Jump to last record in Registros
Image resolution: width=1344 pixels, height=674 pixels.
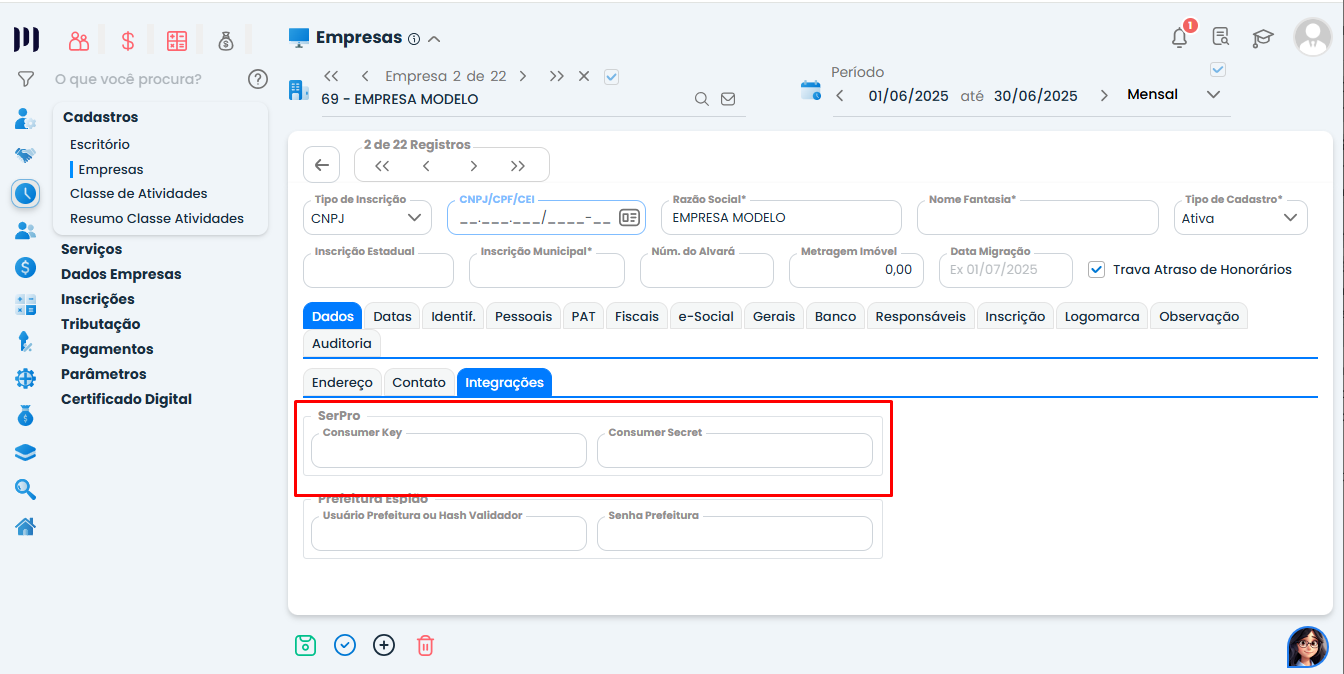518,166
